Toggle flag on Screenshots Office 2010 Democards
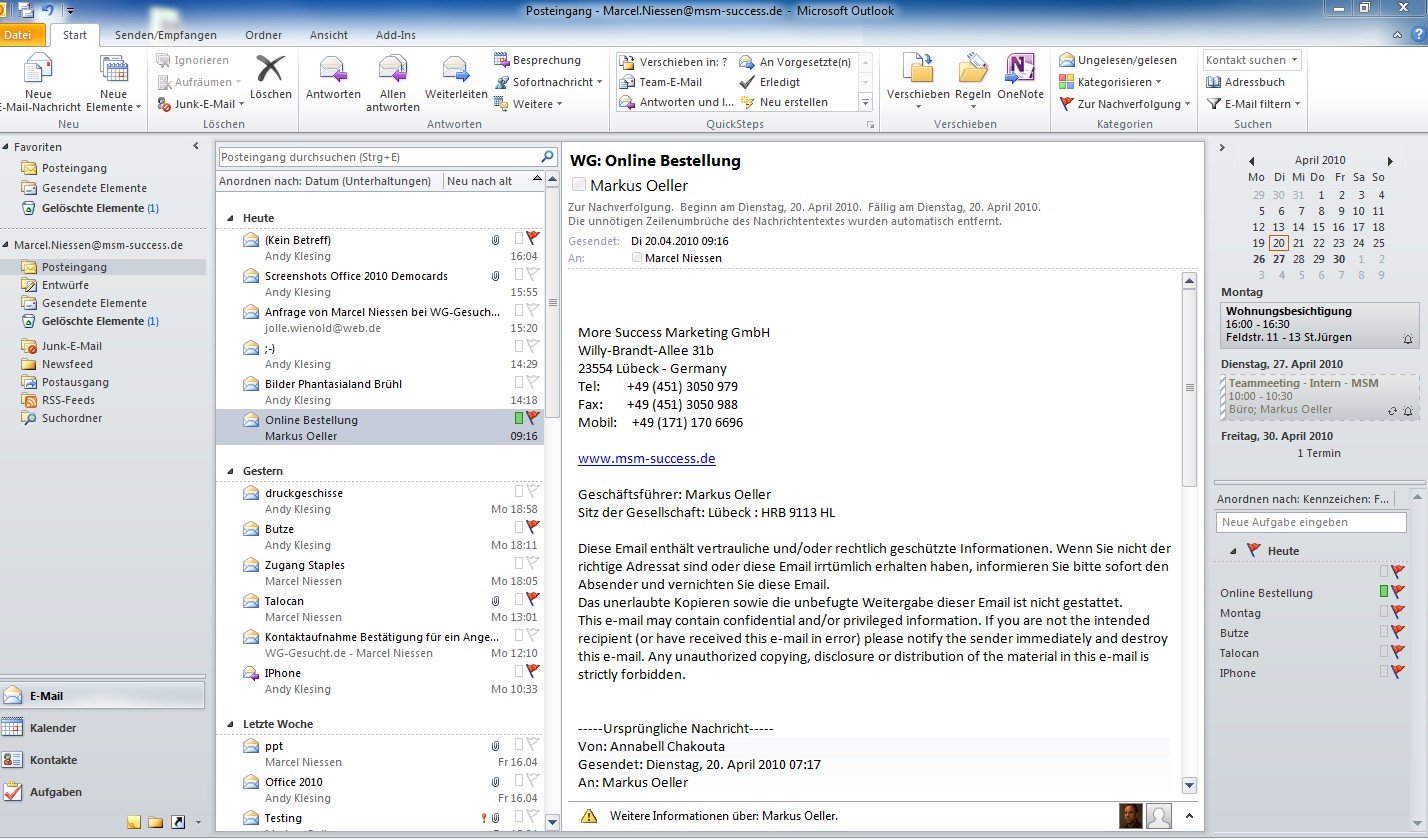1428x839 pixels. [x=533, y=274]
